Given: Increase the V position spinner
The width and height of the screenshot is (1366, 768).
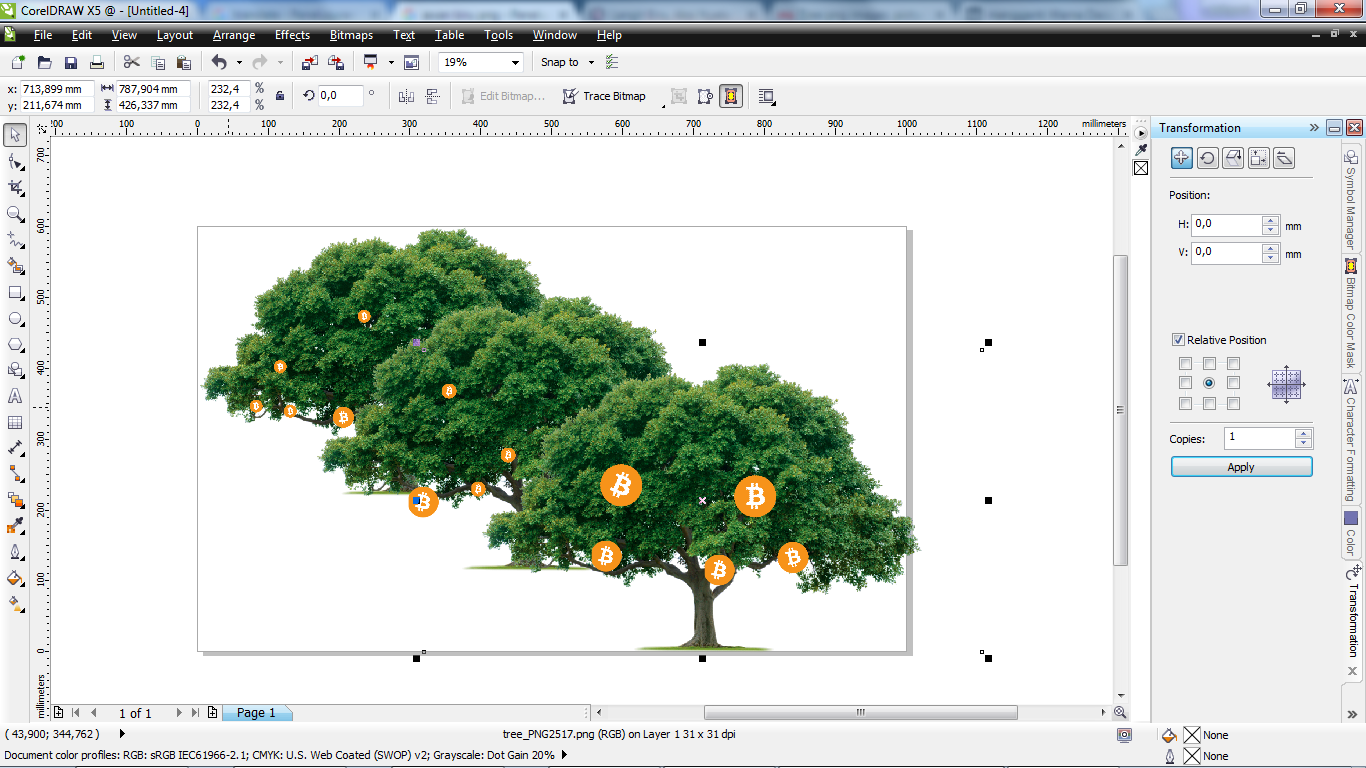Looking at the screenshot, I should pyautogui.click(x=1271, y=248).
